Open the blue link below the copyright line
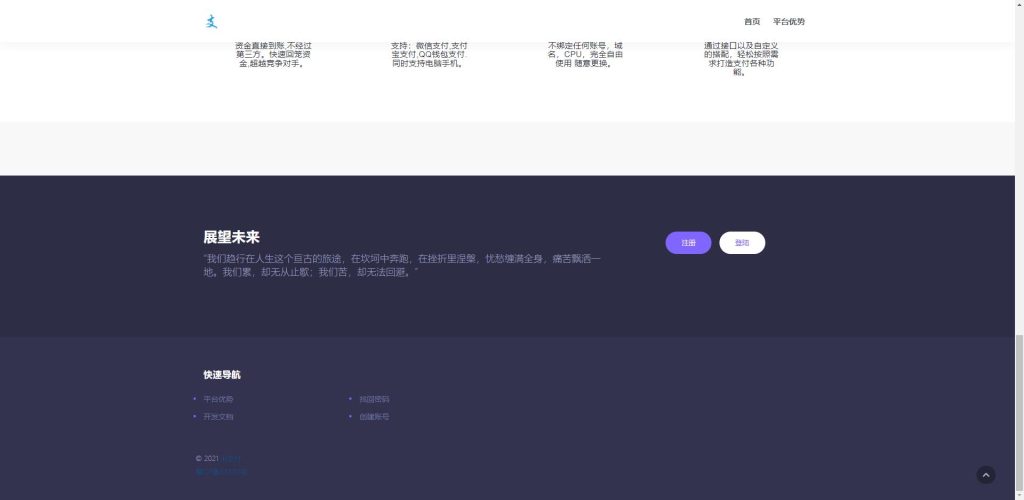The width and height of the screenshot is (1024, 500). pyautogui.click(x=221, y=471)
